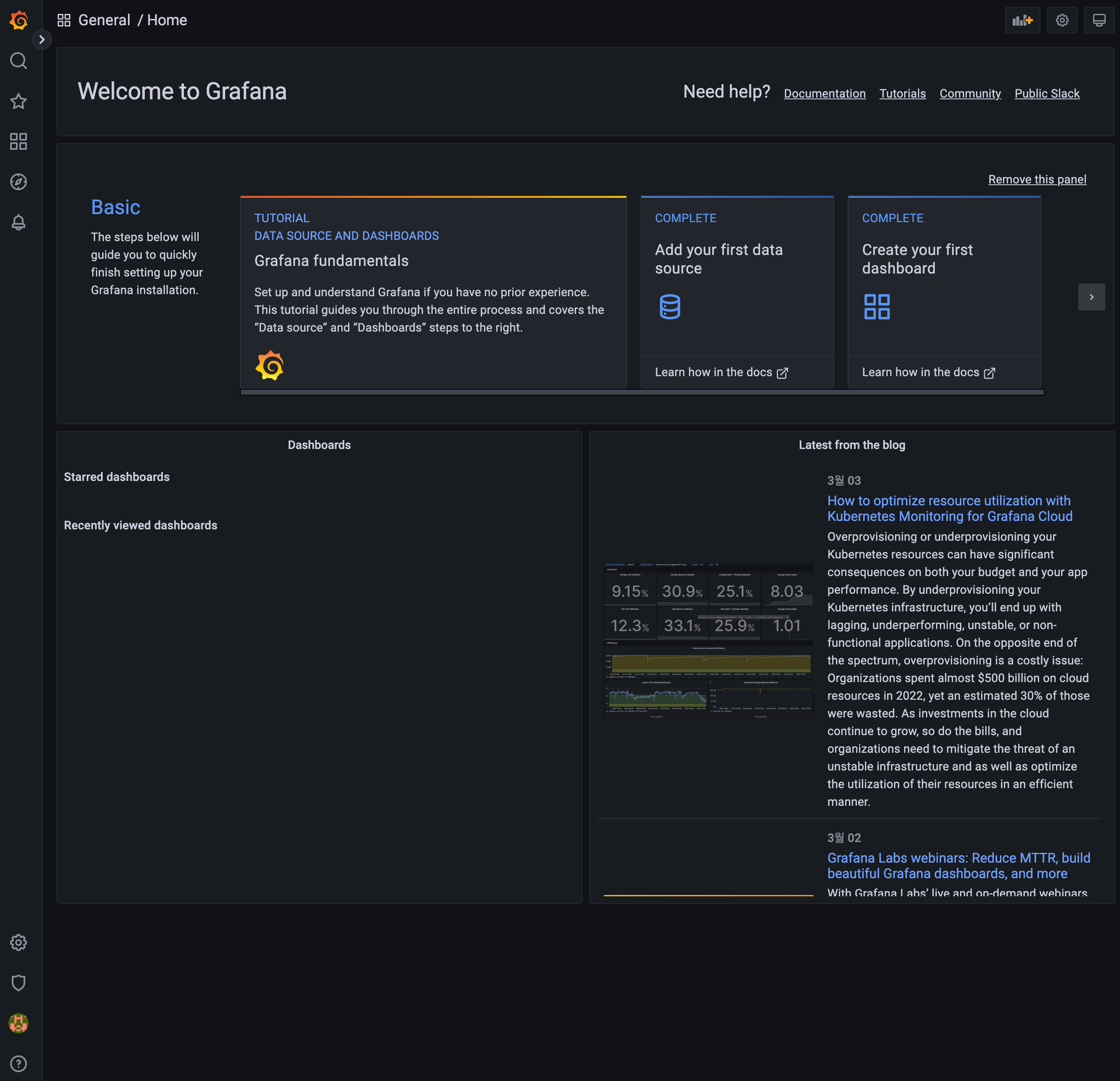The image size is (1120, 1081).
Task: Click the user avatar in the sidebar
Action: (x=18, y=1023)
